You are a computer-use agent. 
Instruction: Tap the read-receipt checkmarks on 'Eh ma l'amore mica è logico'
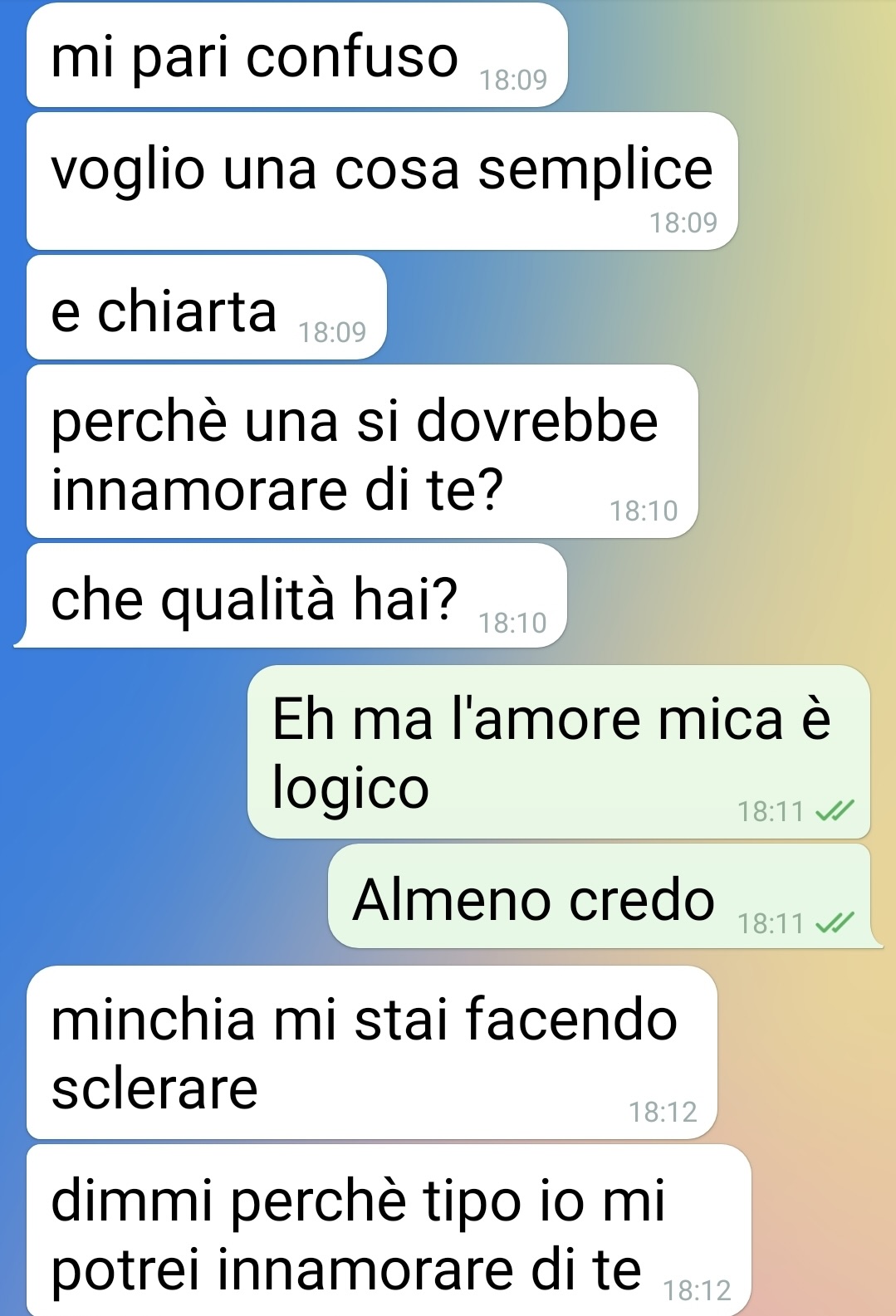(835, 810)
